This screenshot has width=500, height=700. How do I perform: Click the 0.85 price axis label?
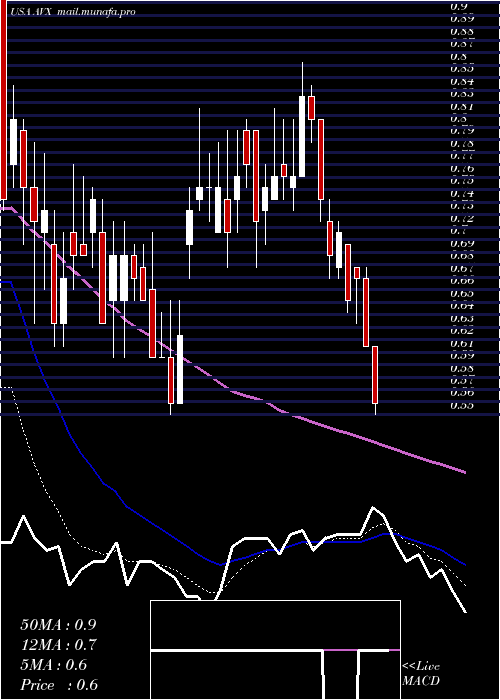[x=461, y=69]
